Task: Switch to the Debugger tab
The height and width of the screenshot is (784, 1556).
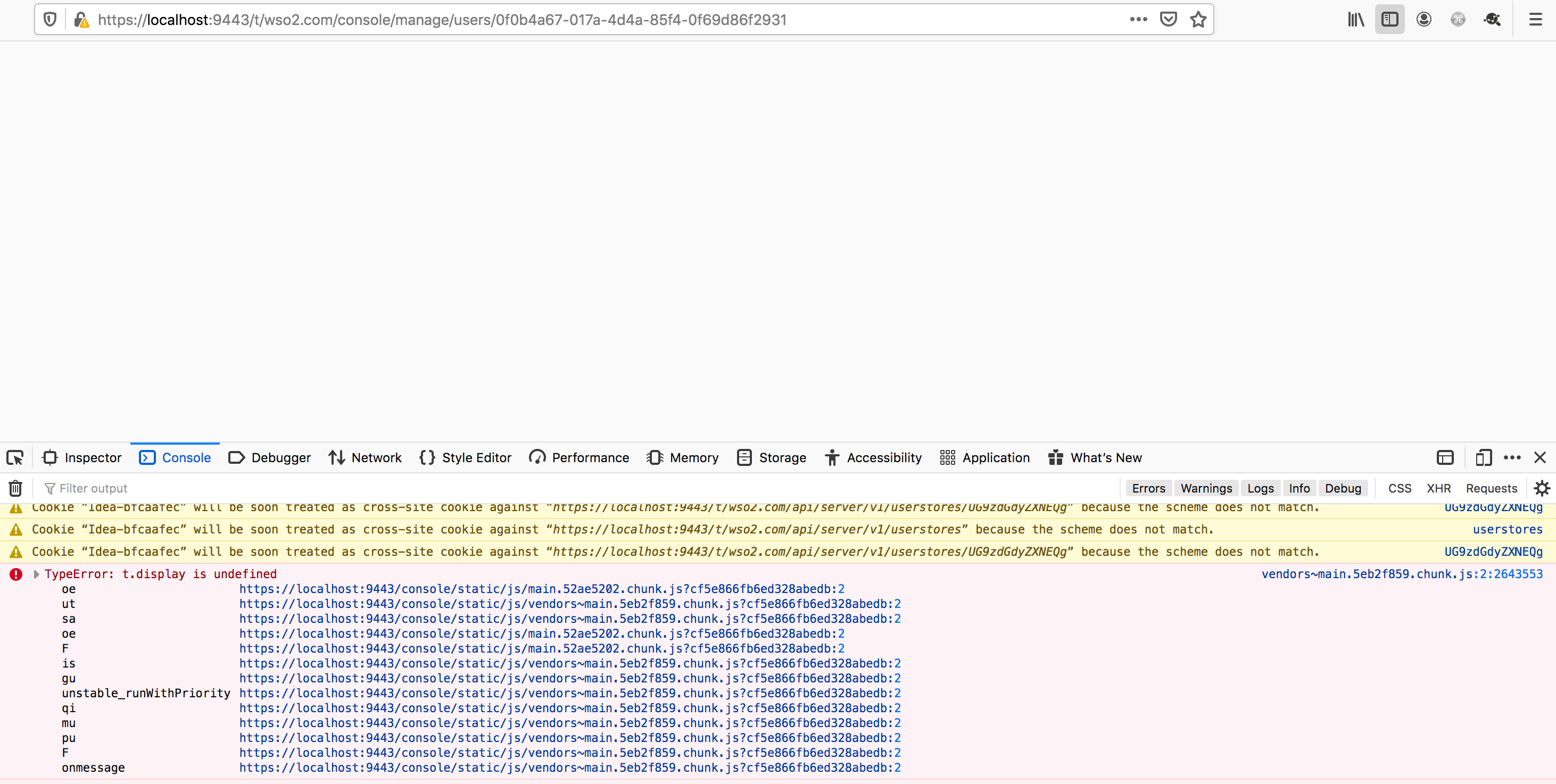Action: 269,458
